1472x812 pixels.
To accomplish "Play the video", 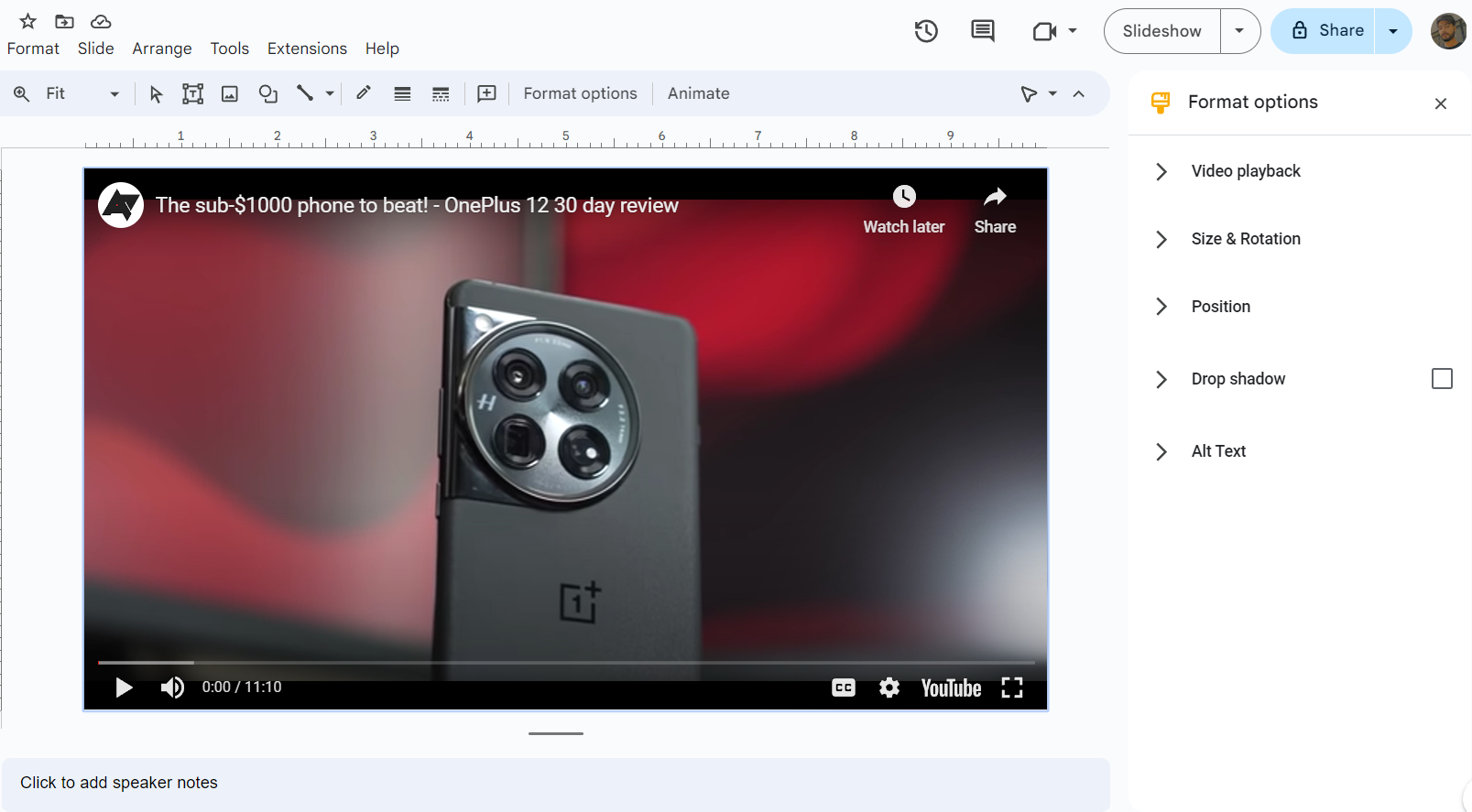I will point(124,687).
